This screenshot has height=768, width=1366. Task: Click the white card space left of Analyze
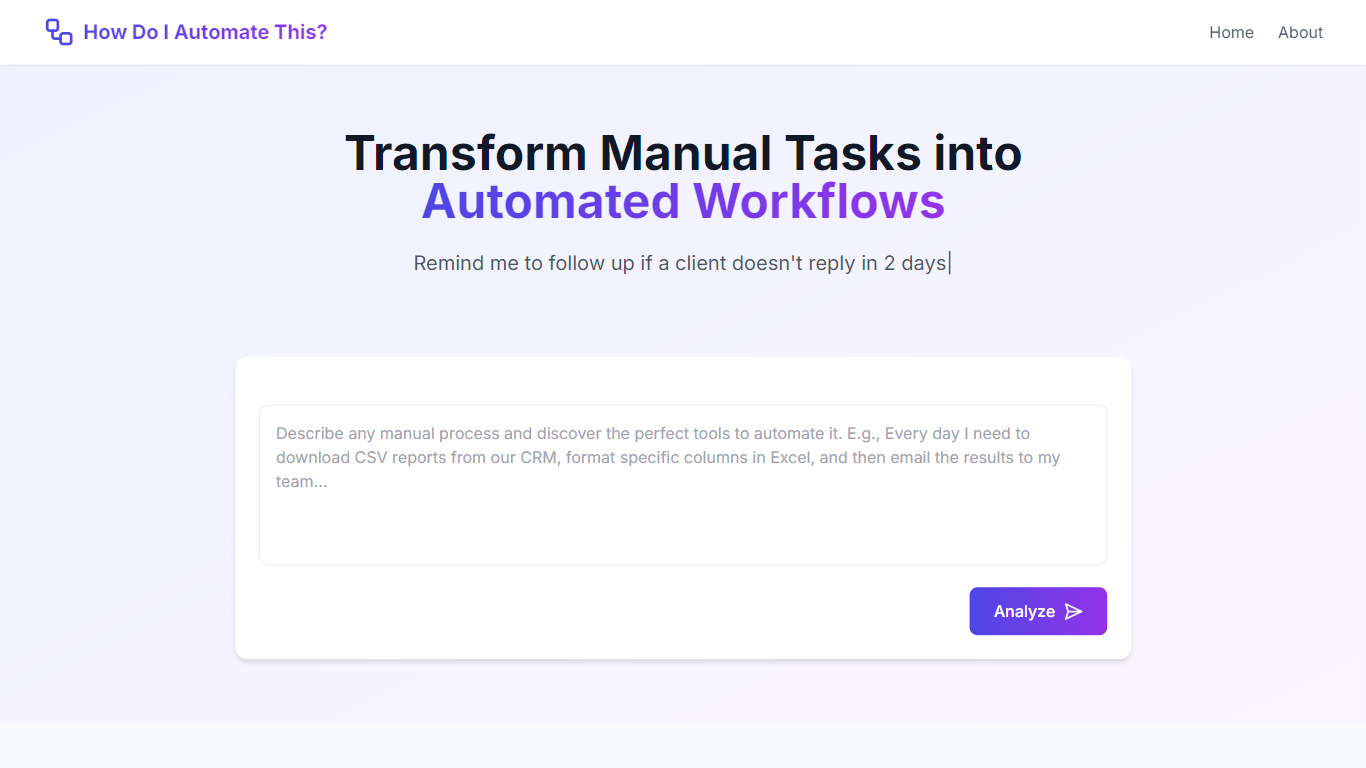tap(600, 611)
